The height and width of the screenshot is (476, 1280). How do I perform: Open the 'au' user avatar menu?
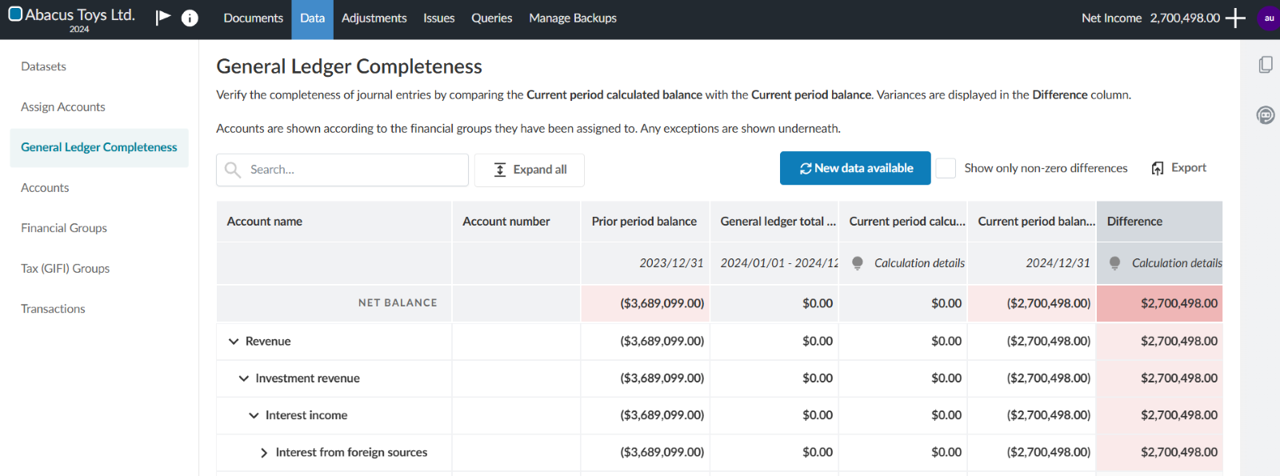[x=1267, y=18]
